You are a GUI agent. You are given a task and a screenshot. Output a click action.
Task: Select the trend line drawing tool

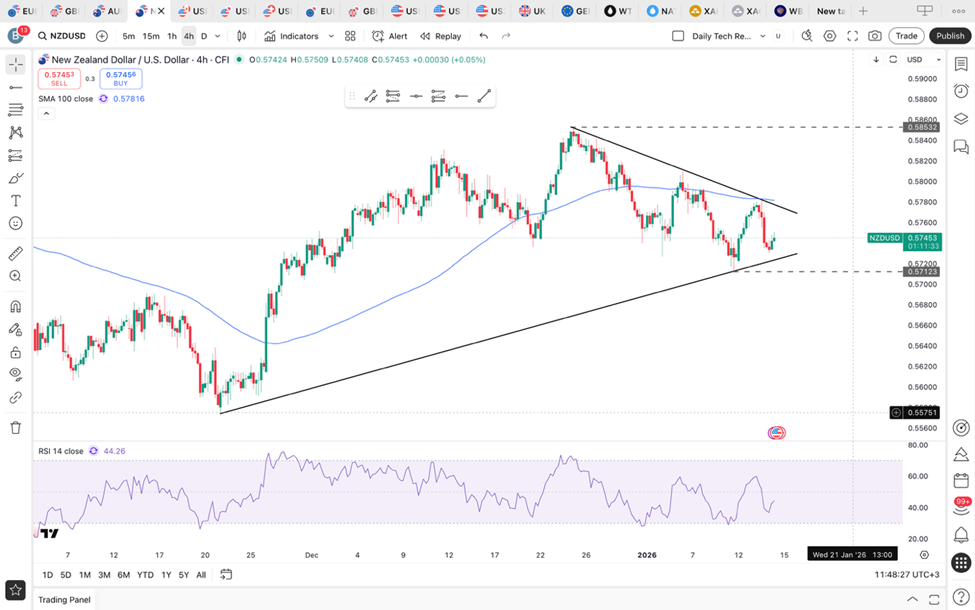16,88
